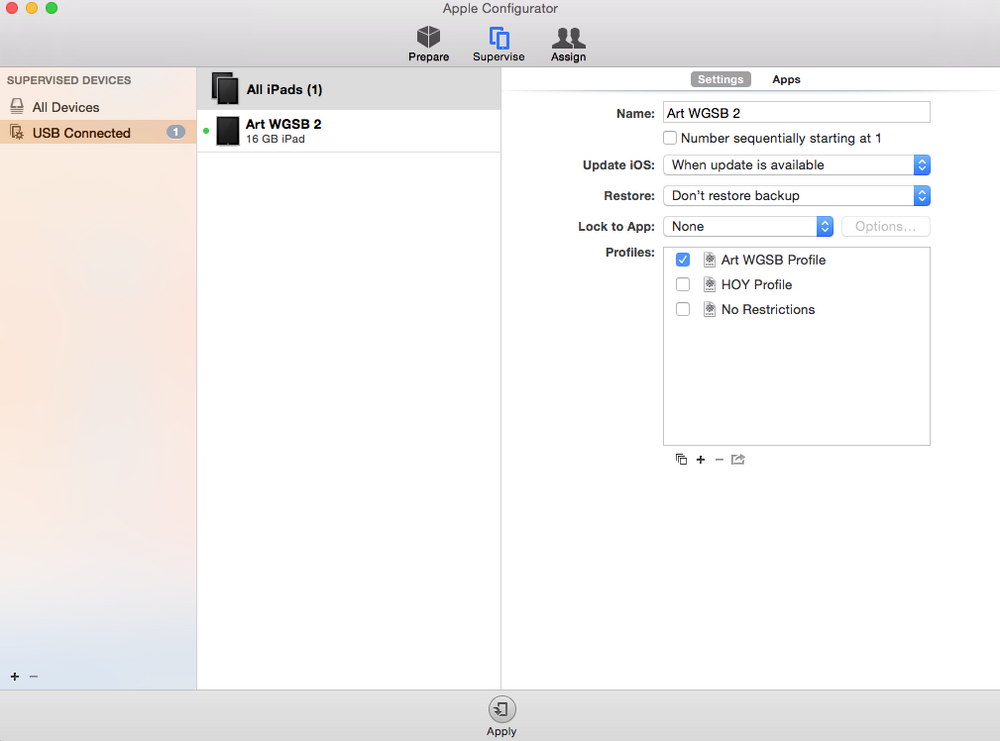Select the No Restrictions text label
The height and width of the screenshot is (741, 1000).
pyautogui.click(x=768, y=309)
